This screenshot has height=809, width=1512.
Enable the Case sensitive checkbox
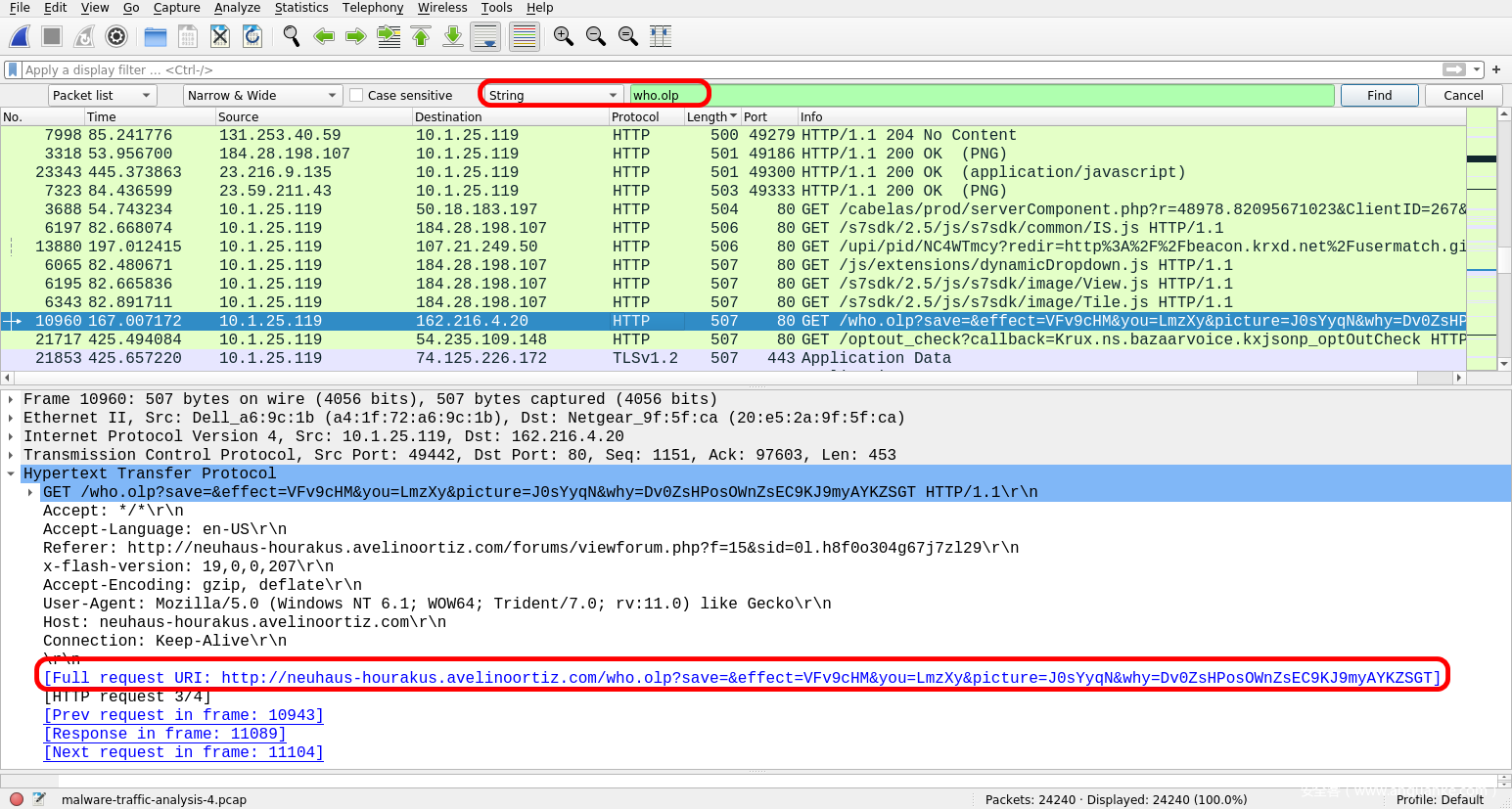point(357,96)
